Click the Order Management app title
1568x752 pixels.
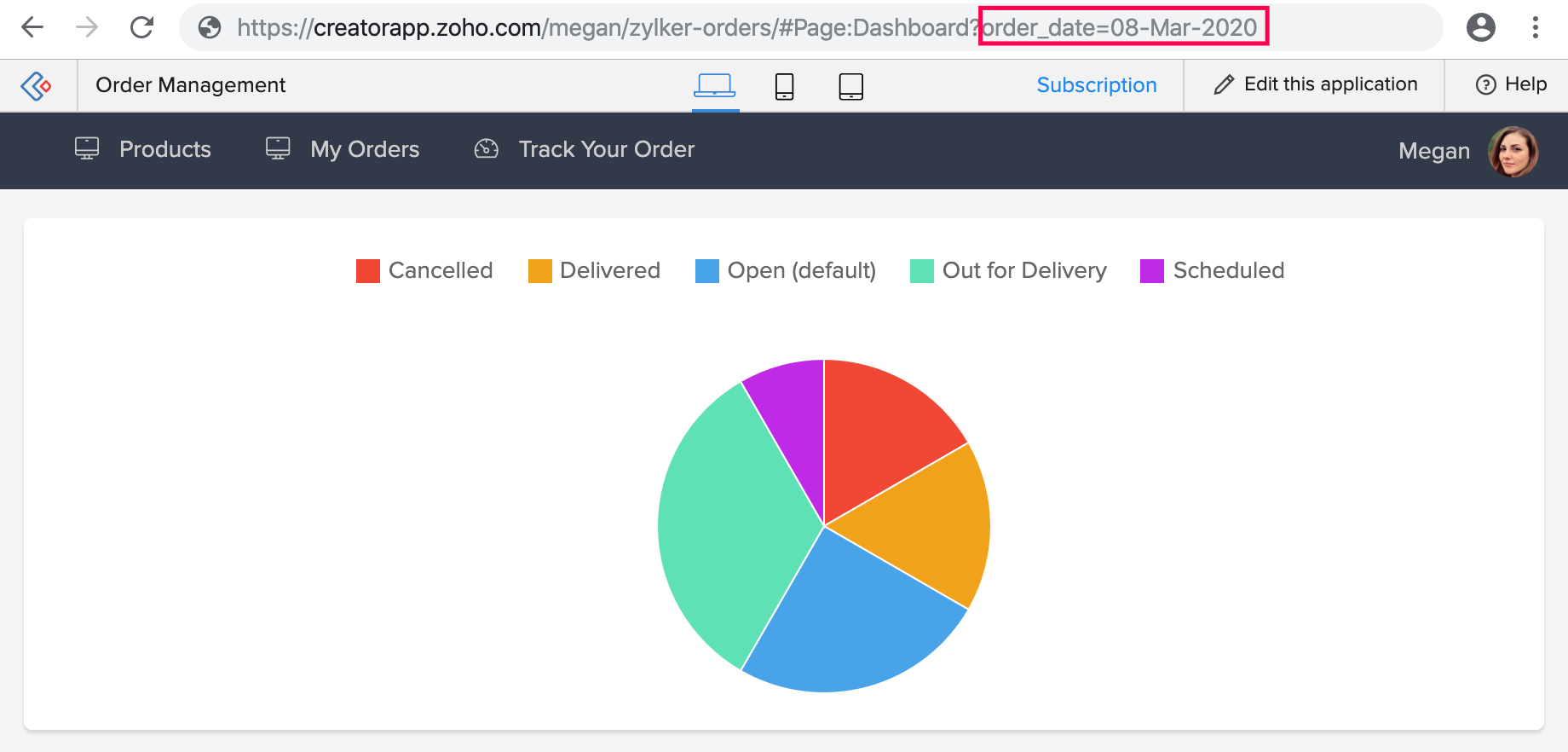pyautogui.click(x=191, y=85)
